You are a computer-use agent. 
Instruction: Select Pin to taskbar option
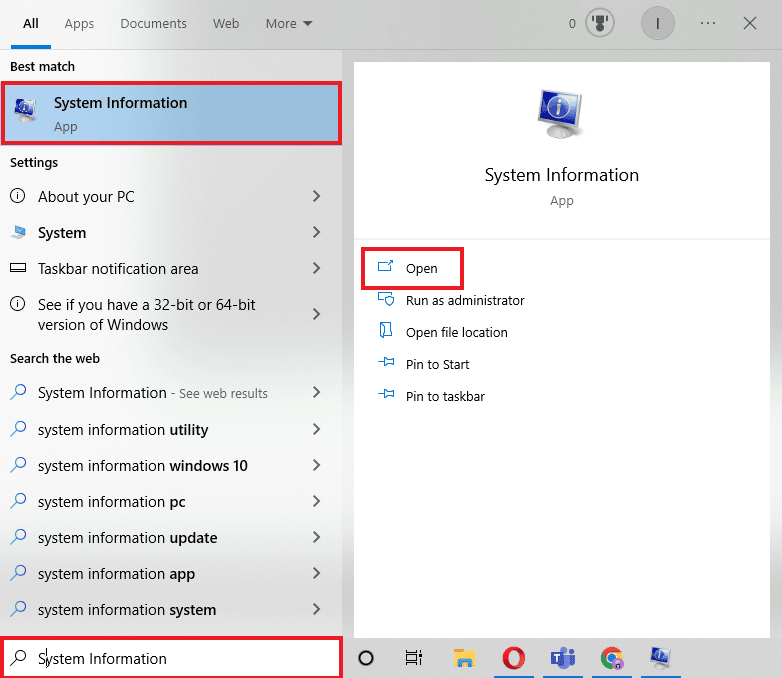tap(445, 396)
